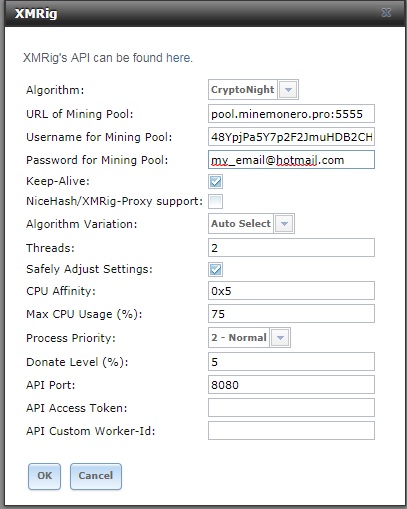
Task: Uncheck the Keep-Alive checkbox
Action: tap(215, 182)
